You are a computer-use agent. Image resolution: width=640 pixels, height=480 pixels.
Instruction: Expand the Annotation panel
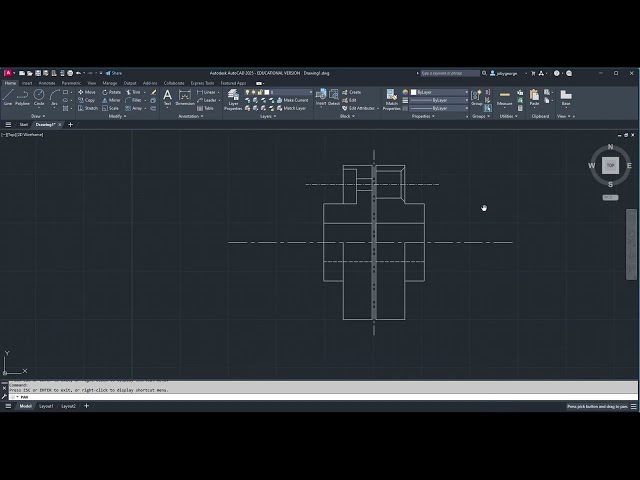(x=191, y=116)
